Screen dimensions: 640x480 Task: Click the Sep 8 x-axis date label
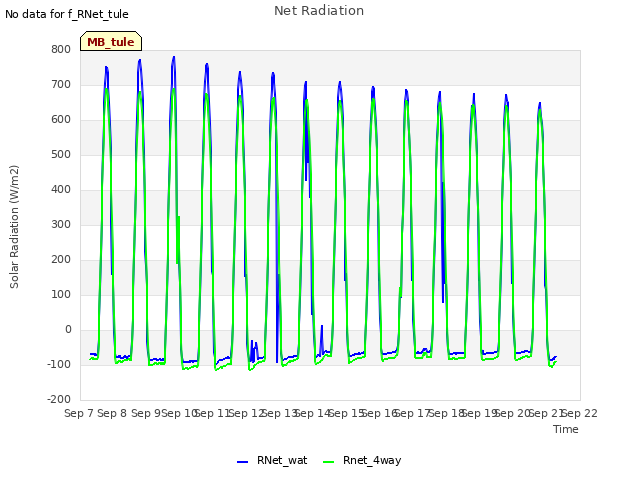pyautogui.click(x=112, y=413)
